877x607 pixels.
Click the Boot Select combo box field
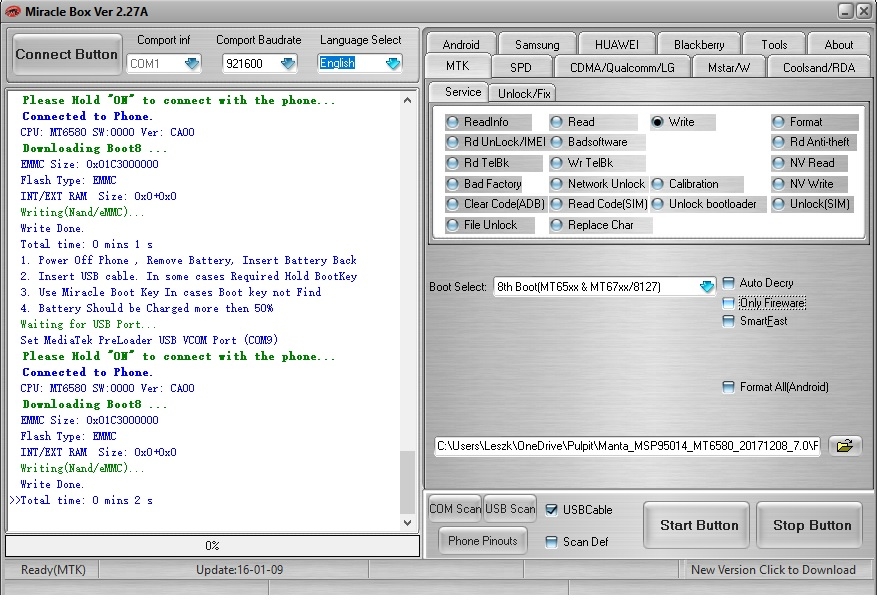tap(605, 286)
